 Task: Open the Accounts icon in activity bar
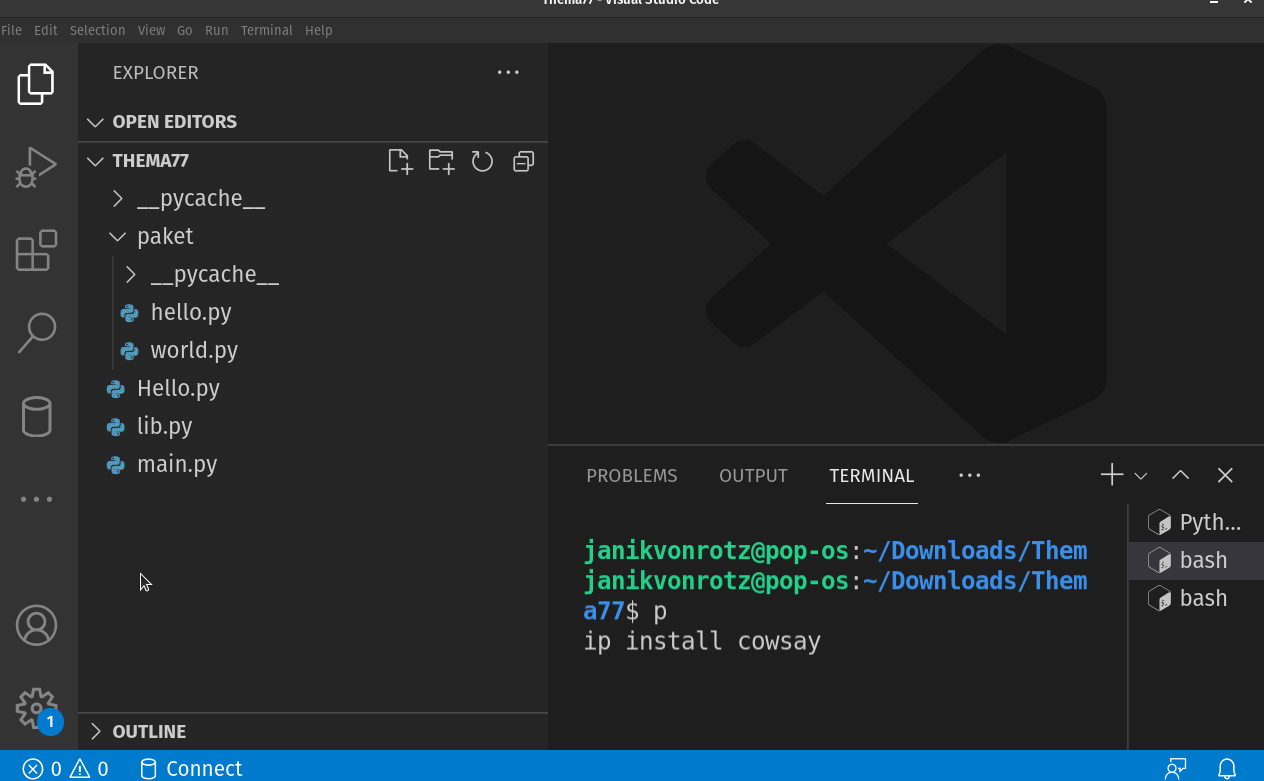tap(36, 625)
